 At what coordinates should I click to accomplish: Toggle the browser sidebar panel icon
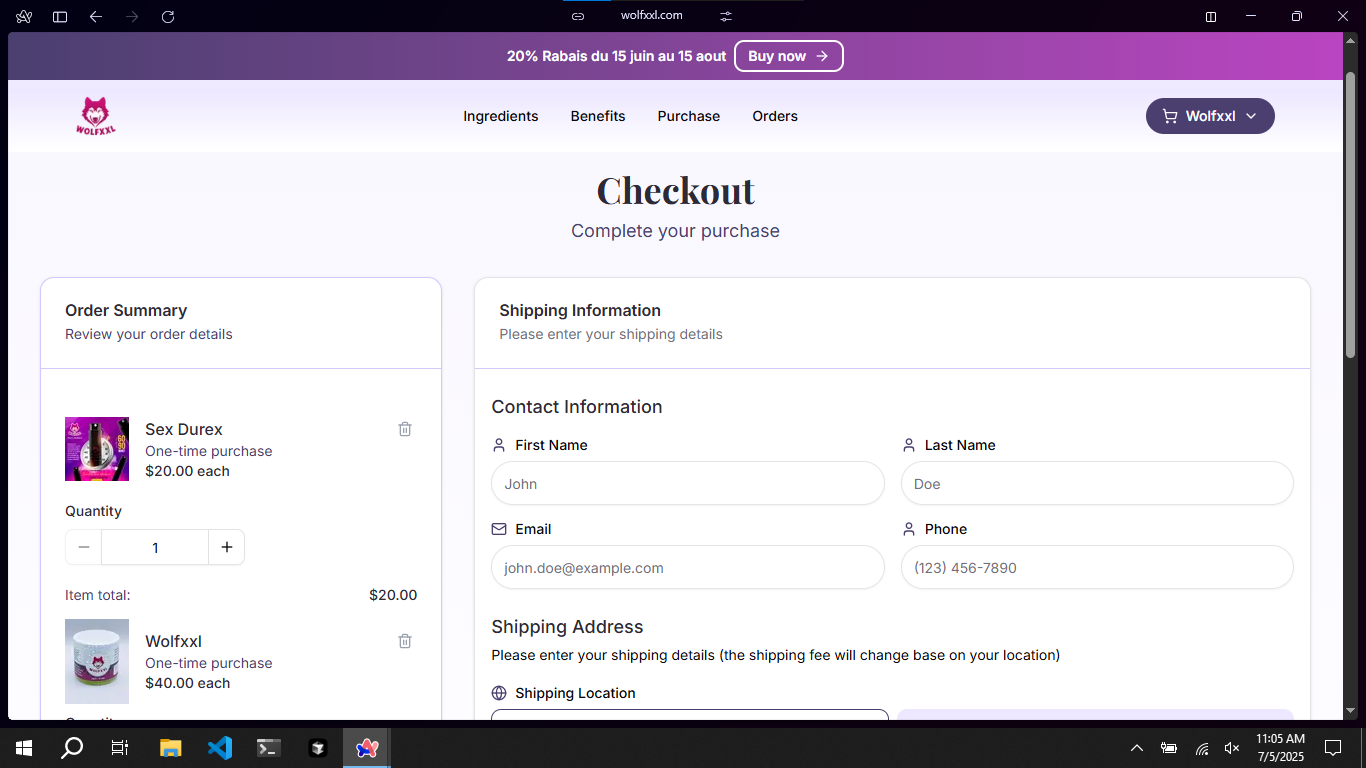tap(60, 16)
